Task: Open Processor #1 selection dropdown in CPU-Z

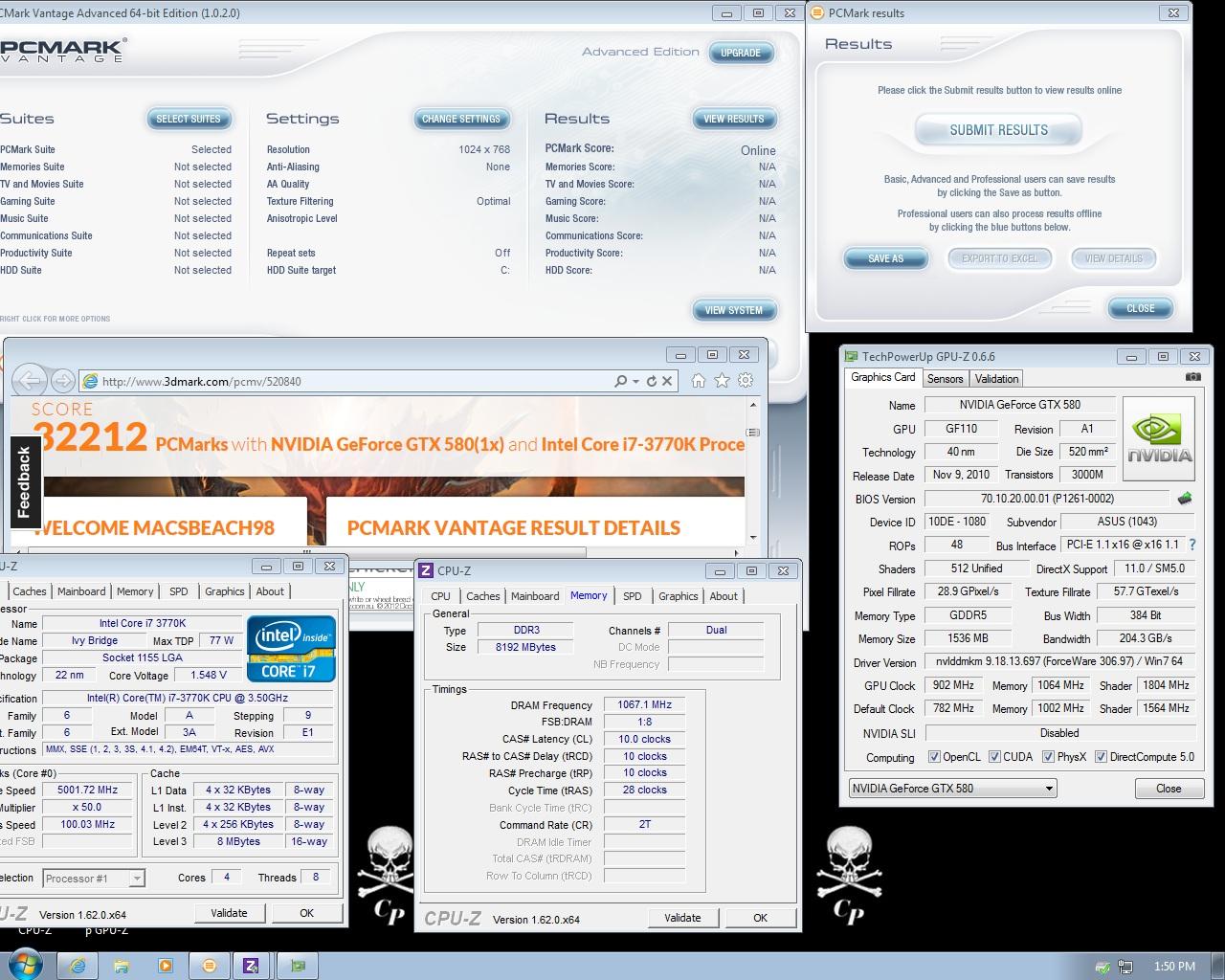Action: 93,878
